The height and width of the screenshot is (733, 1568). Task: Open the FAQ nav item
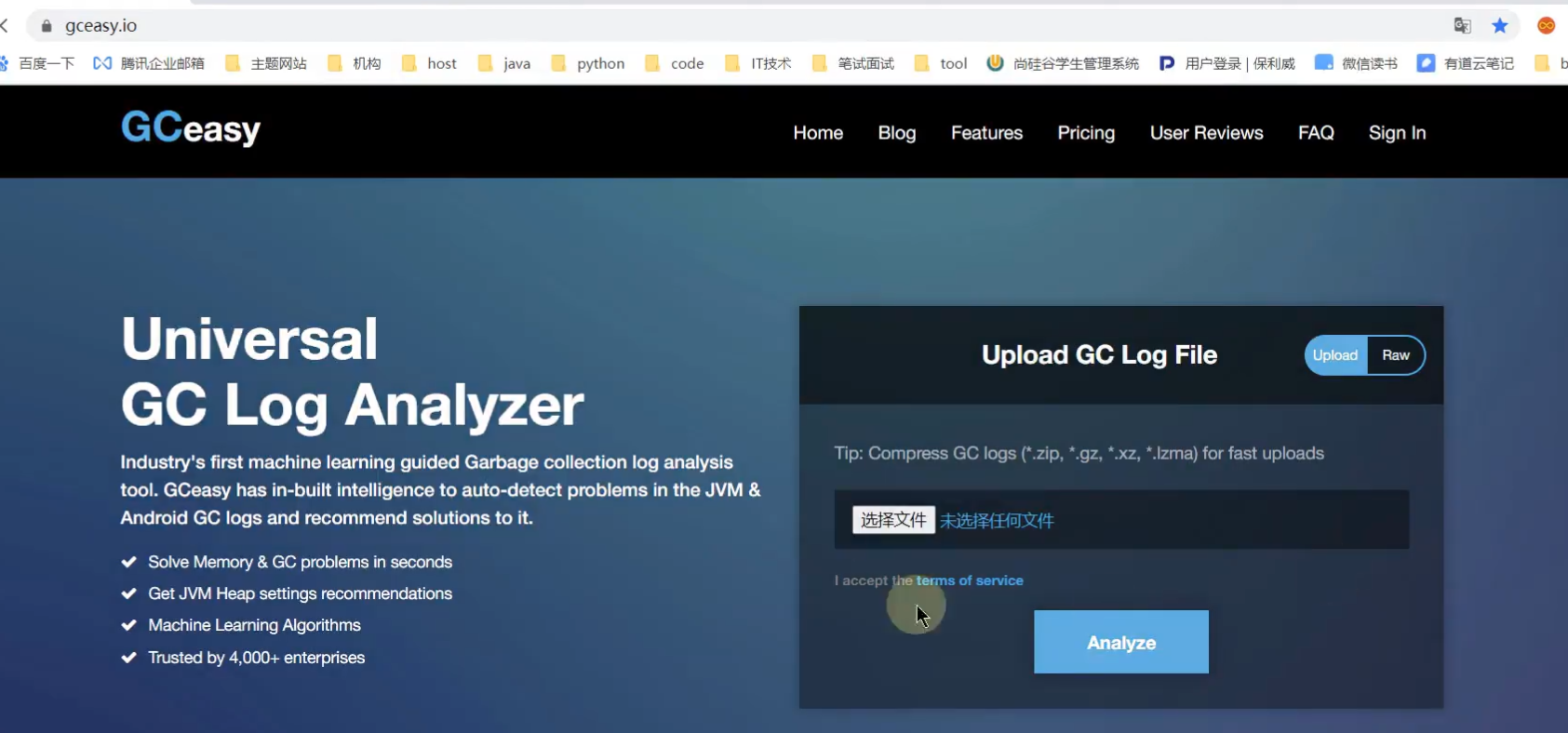[1316, 133]
